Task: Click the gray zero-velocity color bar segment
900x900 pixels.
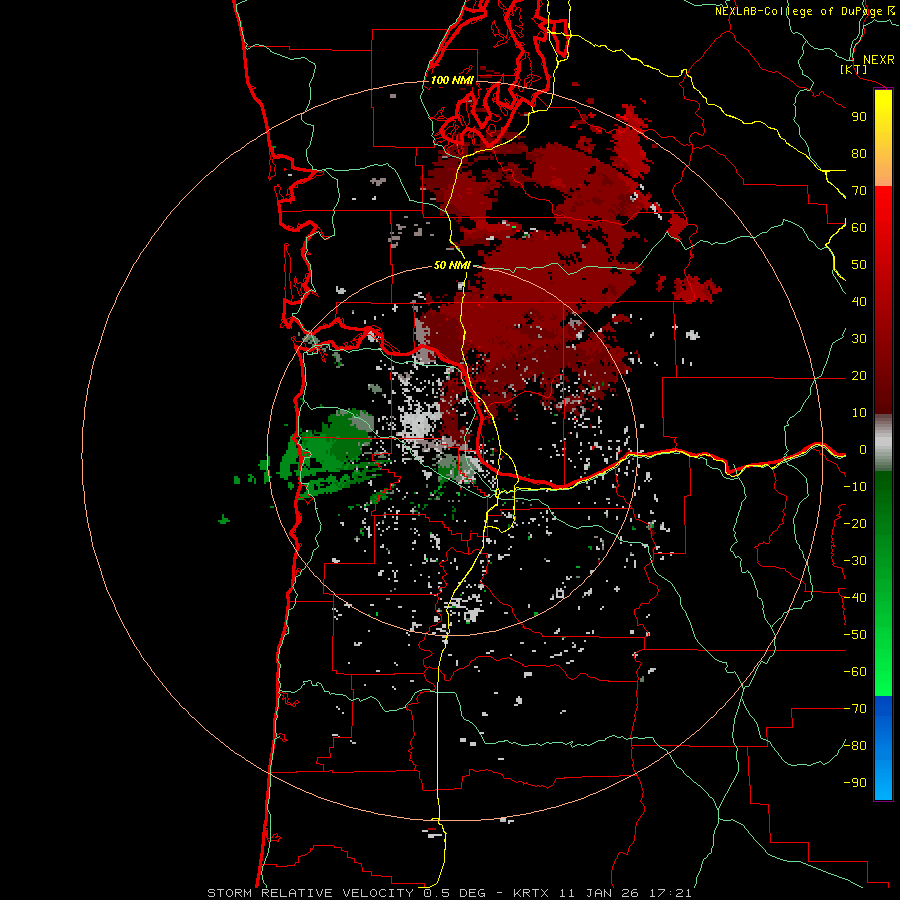Action: point(883,443)
